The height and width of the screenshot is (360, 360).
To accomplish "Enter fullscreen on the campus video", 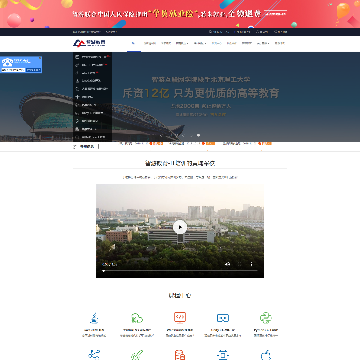I will click(239, 264).
